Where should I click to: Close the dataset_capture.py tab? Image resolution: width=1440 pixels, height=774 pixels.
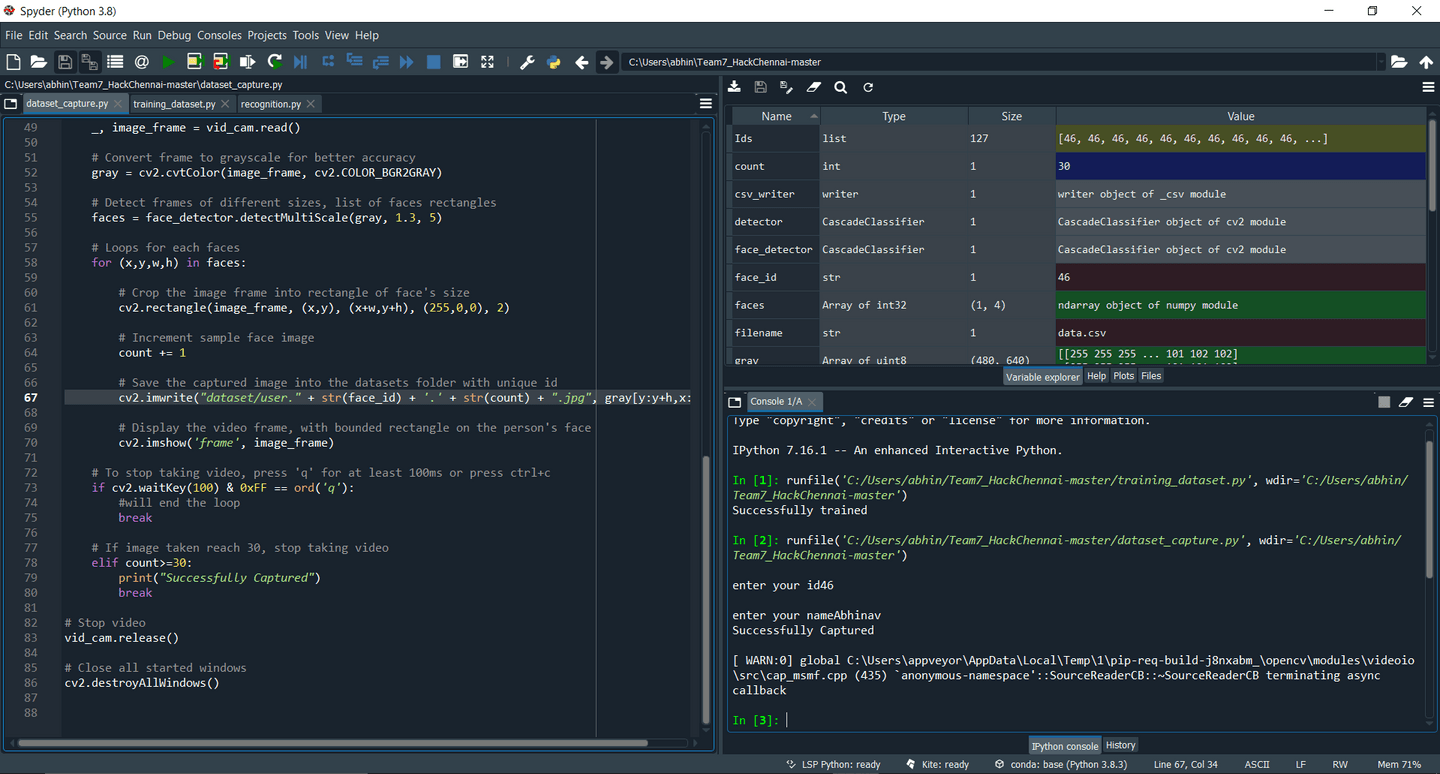click(x=118, y=103)
